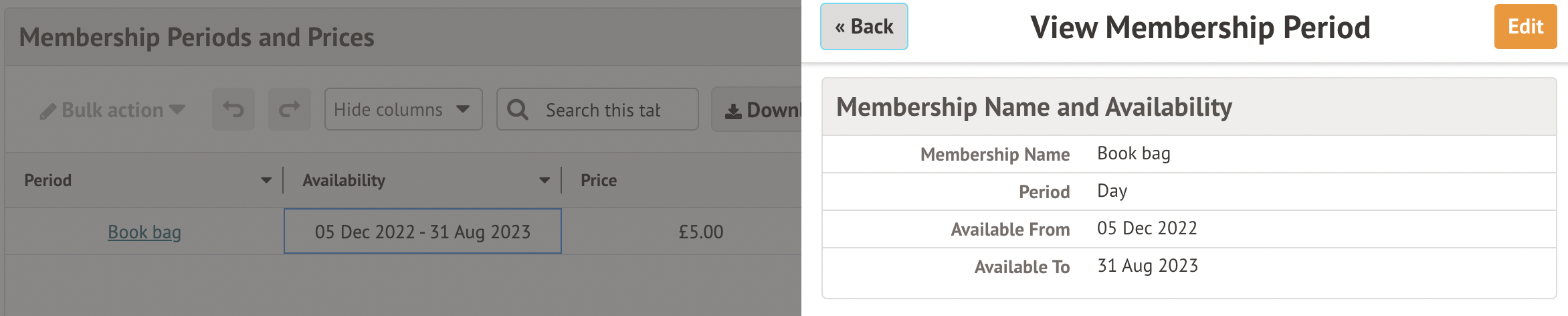Image resolution: width=1568 pixels, height=316 pixels.
Task: Expand the Hide columns dropdown
Action: tap(403, 109)
